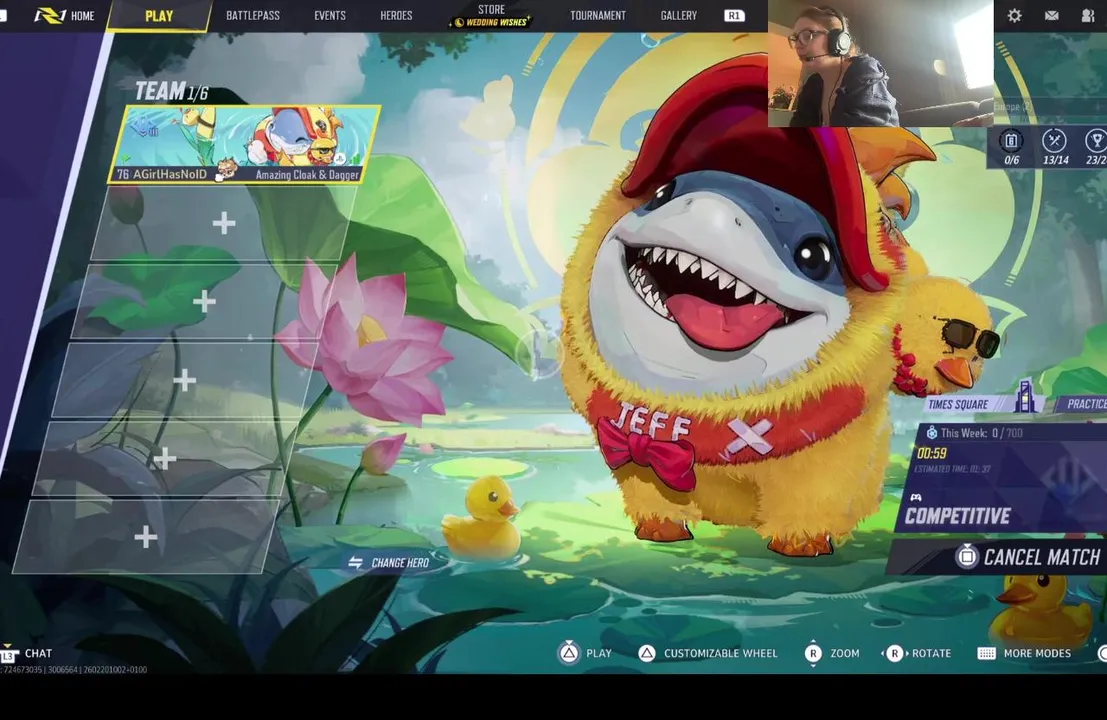Click the More Modes touchpad icon

(x=986, y=654)
